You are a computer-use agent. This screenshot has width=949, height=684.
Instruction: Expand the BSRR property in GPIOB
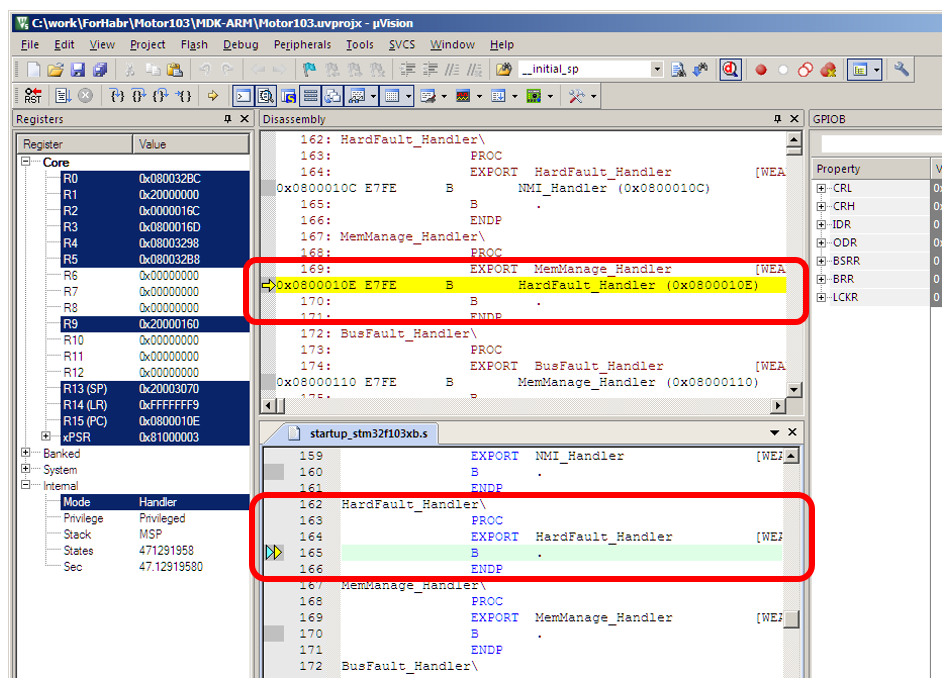(x=821, y=261)
